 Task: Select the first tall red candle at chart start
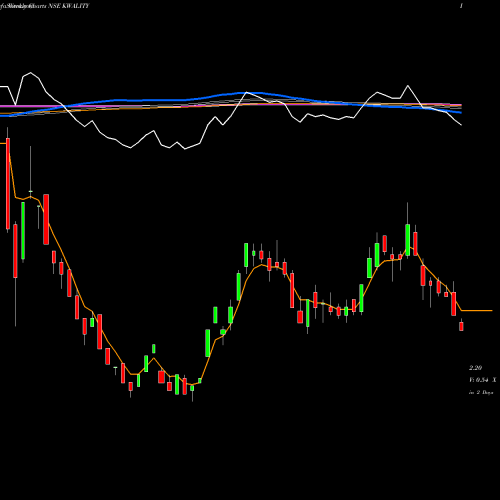pyautogui.click(x=8, y=184)
